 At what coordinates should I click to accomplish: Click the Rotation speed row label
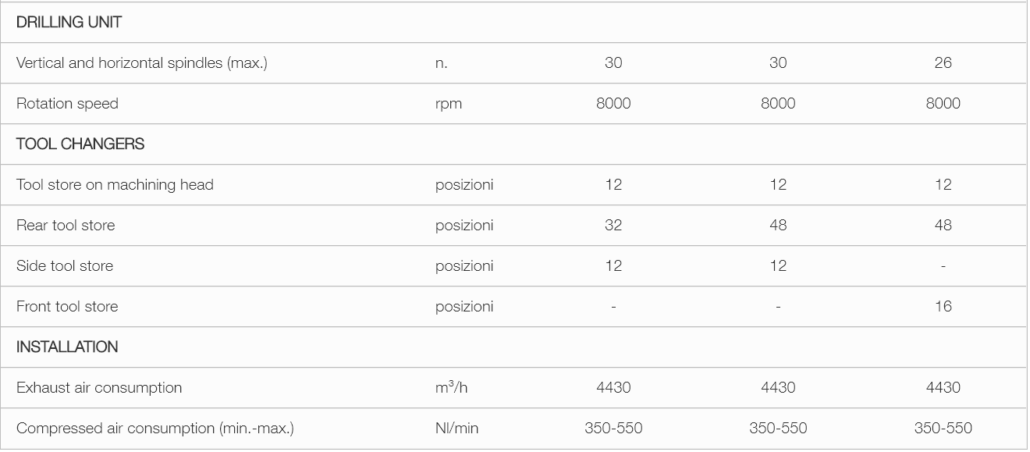67,104
